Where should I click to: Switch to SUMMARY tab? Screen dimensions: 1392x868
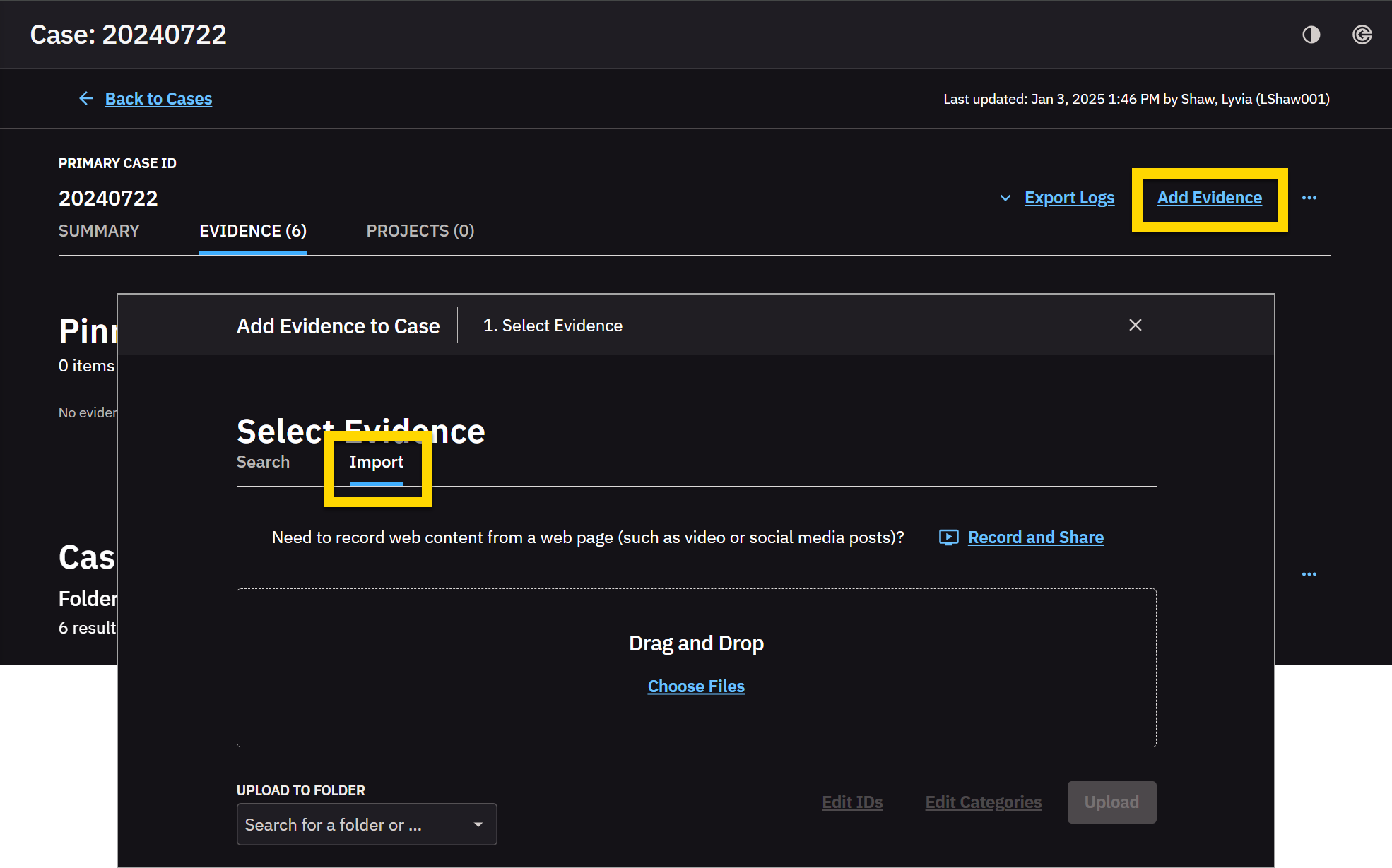[x=99, y=231]
